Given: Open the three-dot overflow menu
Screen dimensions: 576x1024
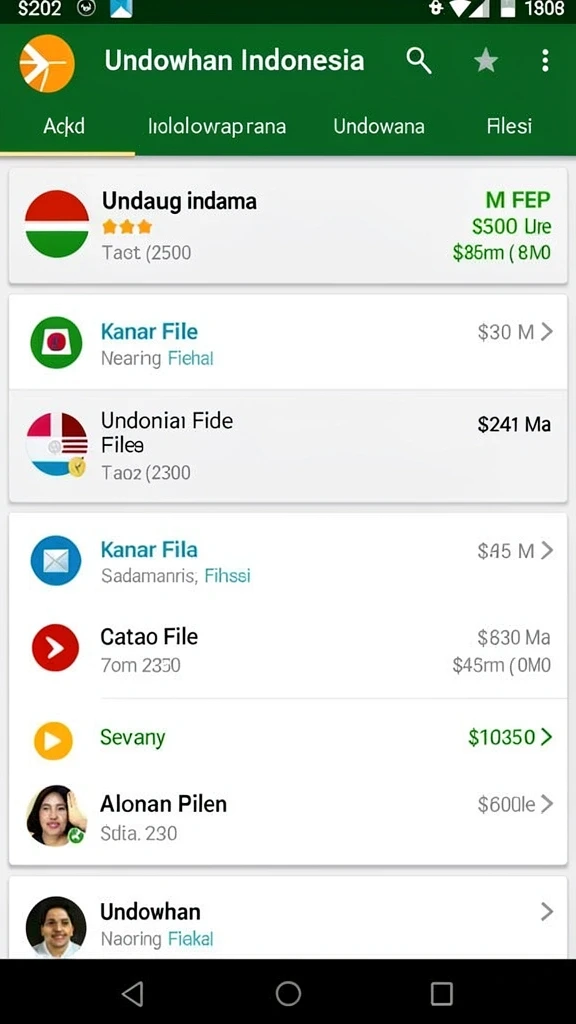Looking at the screenshot, I should (x=545, y=61).
